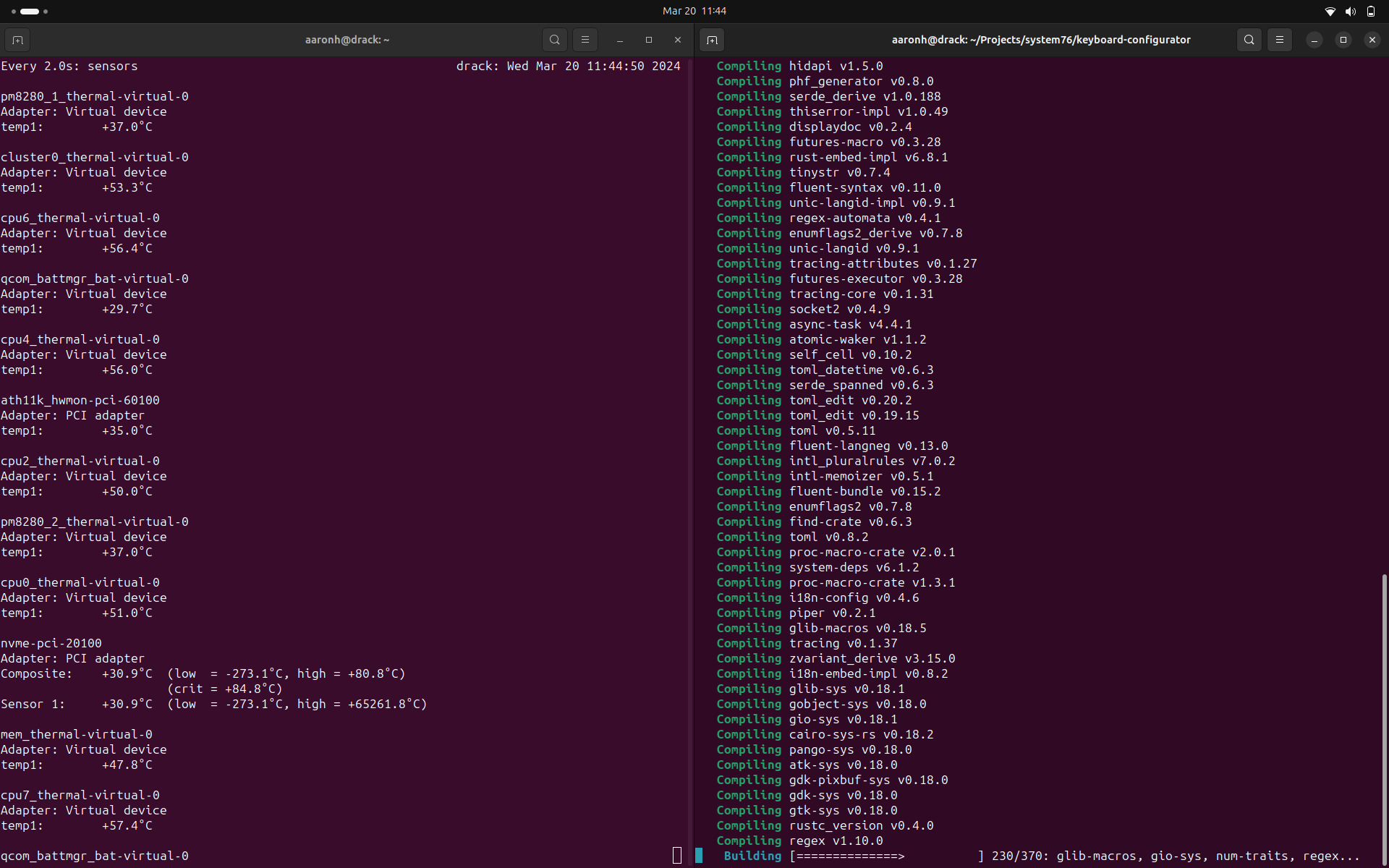Click the 'gtk-sys v0.18.0' line
Screen dimensions: 1389x868
(807, 810)
